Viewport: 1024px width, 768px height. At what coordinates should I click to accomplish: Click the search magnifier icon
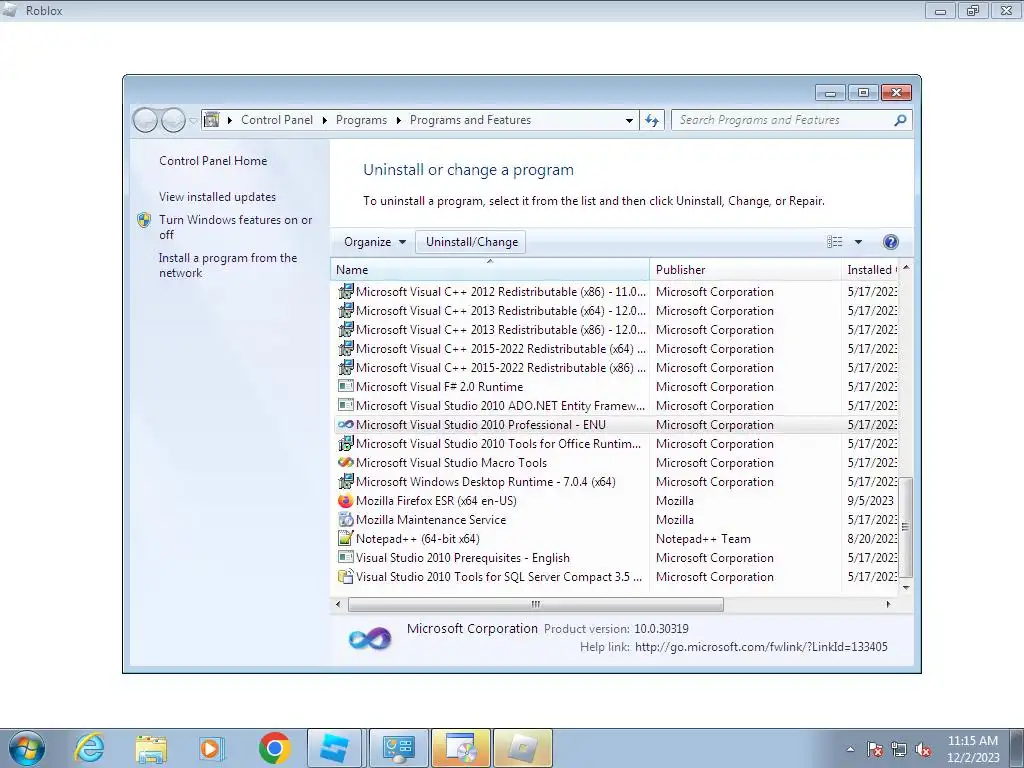(x=900, y=120)
